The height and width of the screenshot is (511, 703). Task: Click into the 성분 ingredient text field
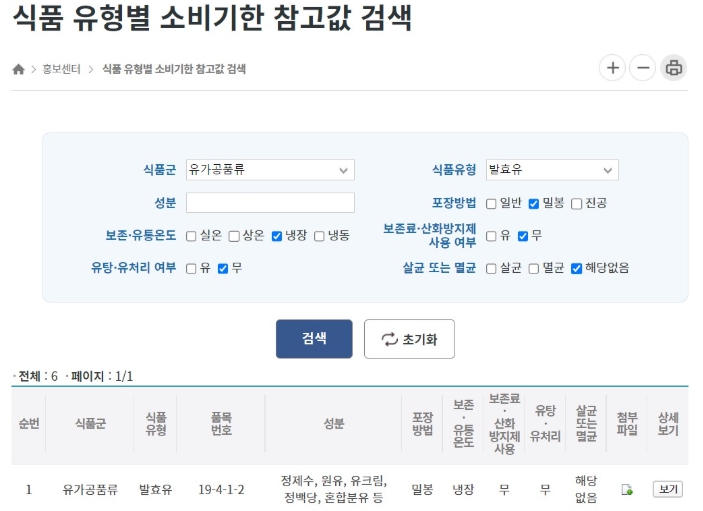point(270,203)
